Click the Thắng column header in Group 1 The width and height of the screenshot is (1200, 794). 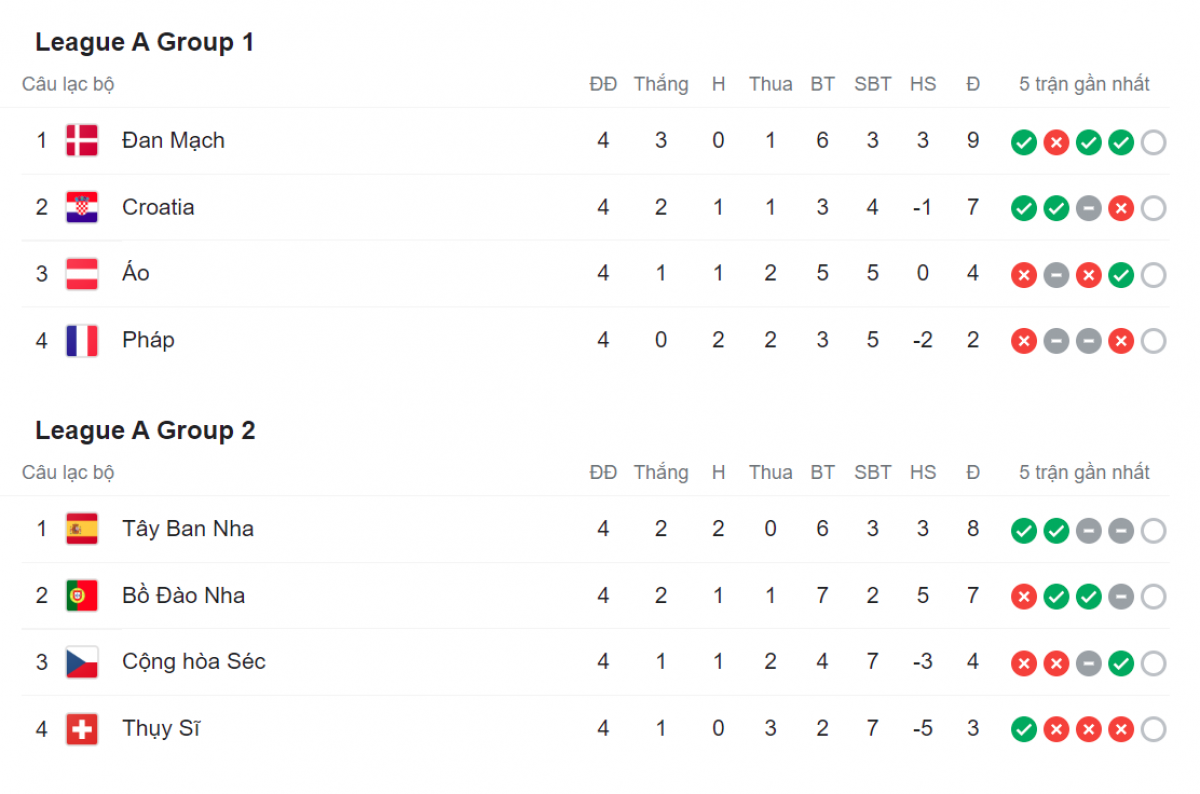coord(661,84)
